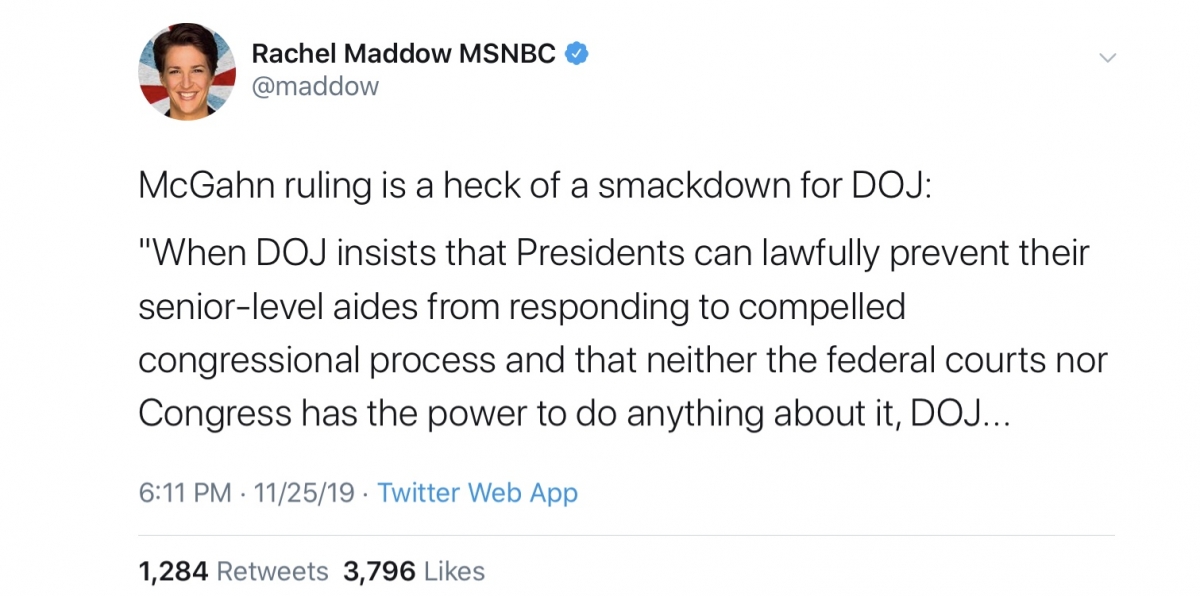Click the word Retweets label
This screenshot has height=596, width=1200.
[272, 572]
